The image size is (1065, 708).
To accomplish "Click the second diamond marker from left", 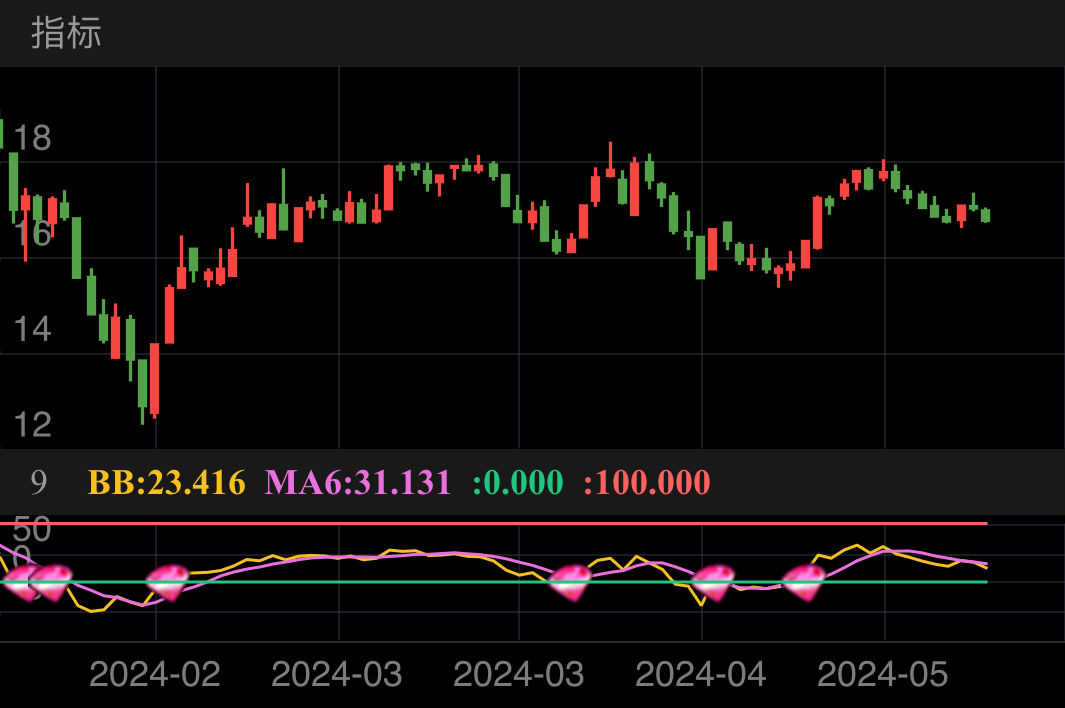I will 50,582.
